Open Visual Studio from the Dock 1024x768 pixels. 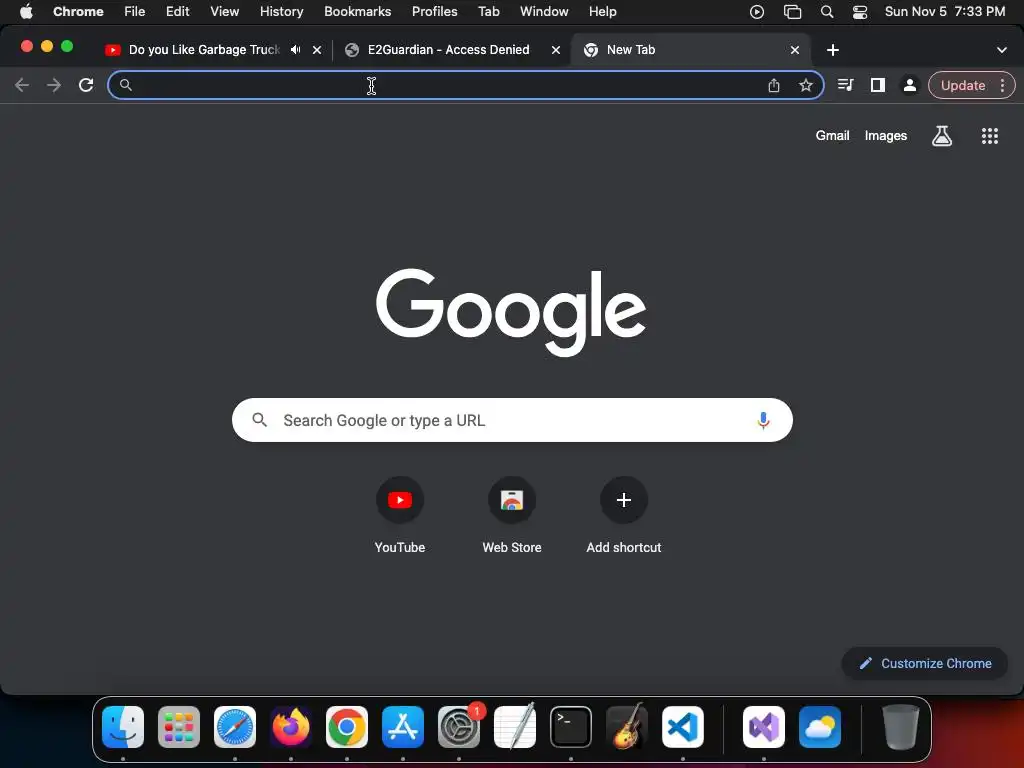[x=764, y=727]
